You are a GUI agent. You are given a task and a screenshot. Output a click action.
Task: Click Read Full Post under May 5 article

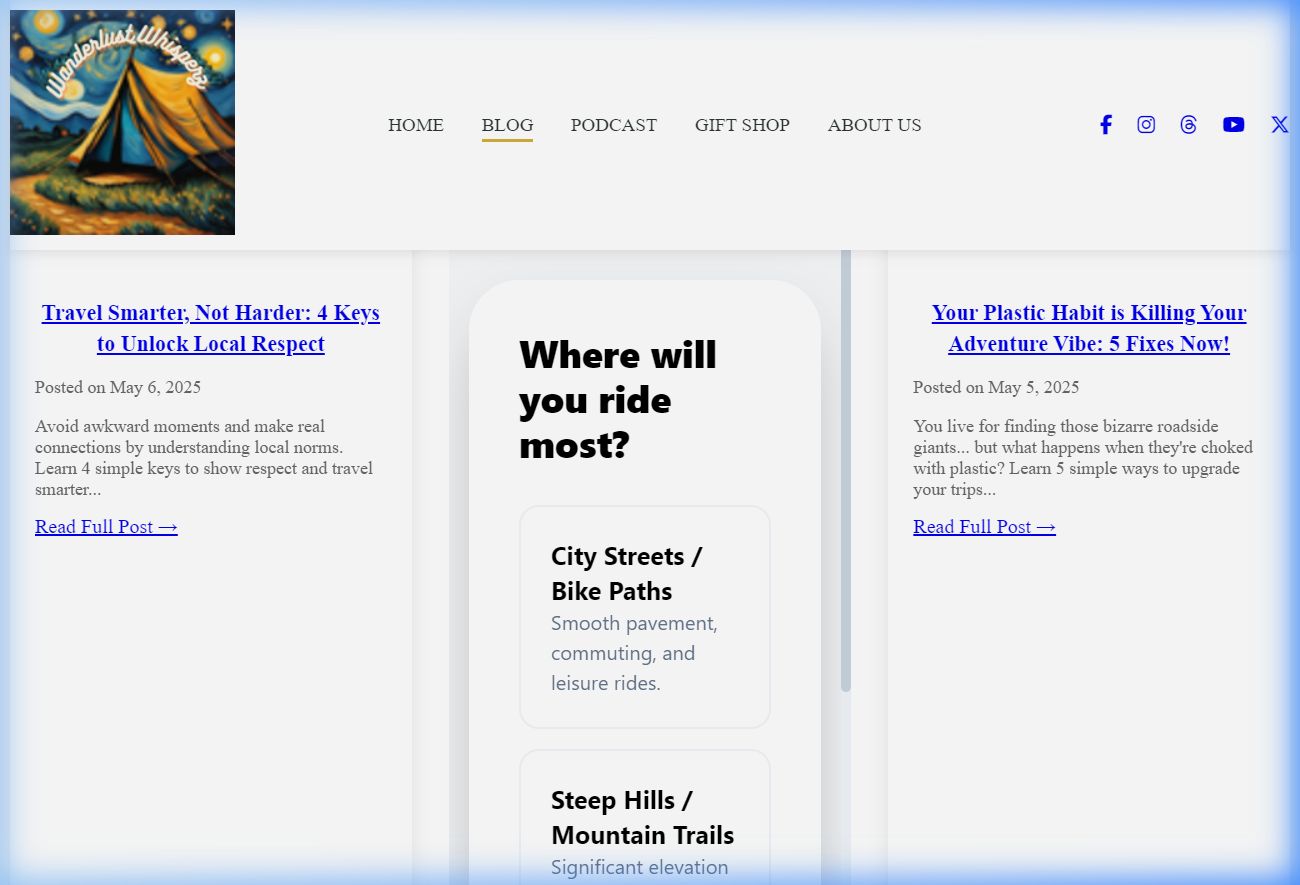(984, 527)
